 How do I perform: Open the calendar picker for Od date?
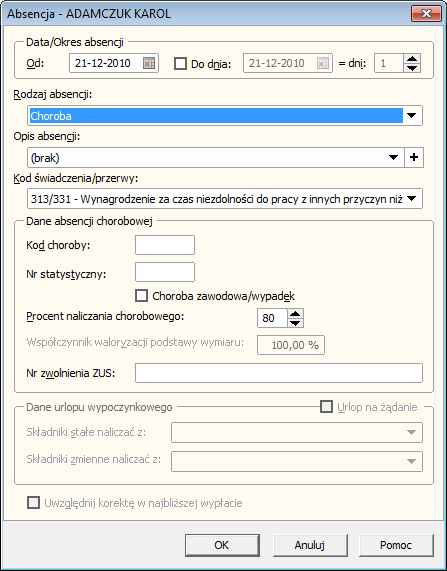pyautogui.click(x=149, y=63)
